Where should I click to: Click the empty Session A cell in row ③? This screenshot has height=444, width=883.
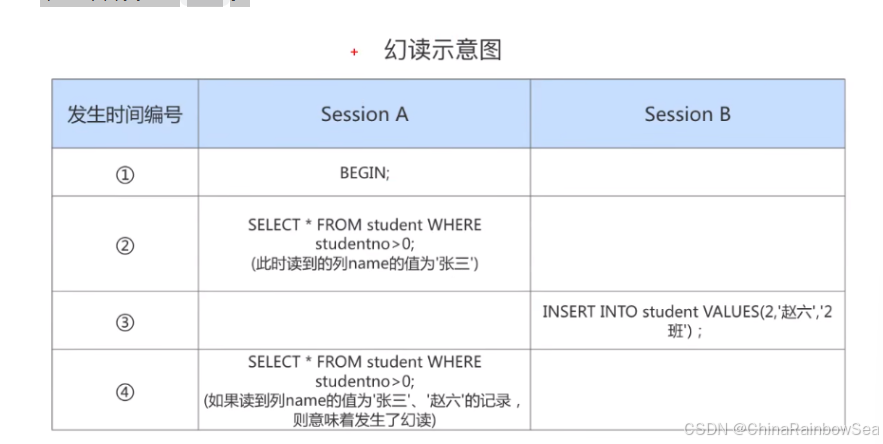[x=364, y=322]
